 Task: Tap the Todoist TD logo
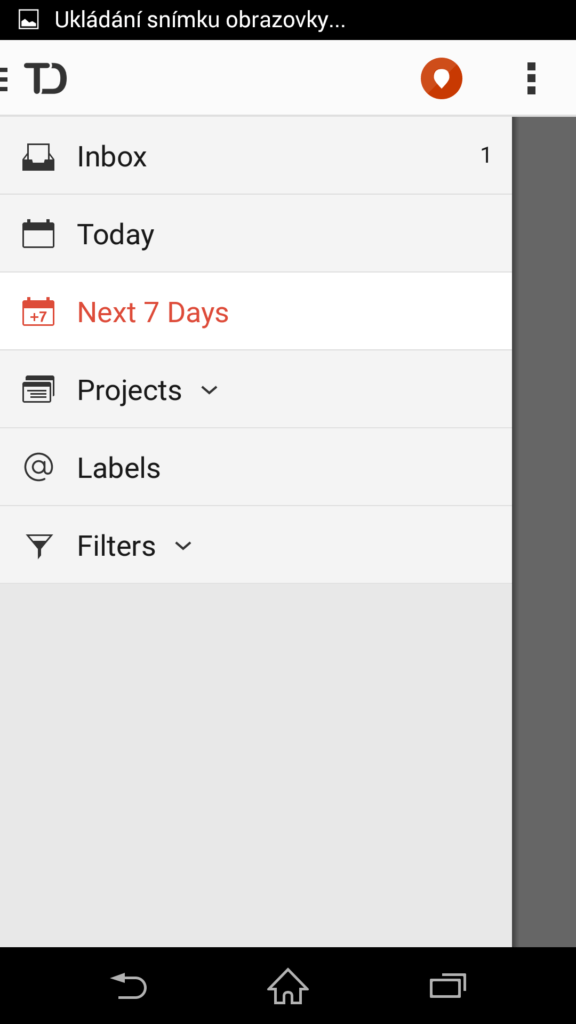point(46,78)
